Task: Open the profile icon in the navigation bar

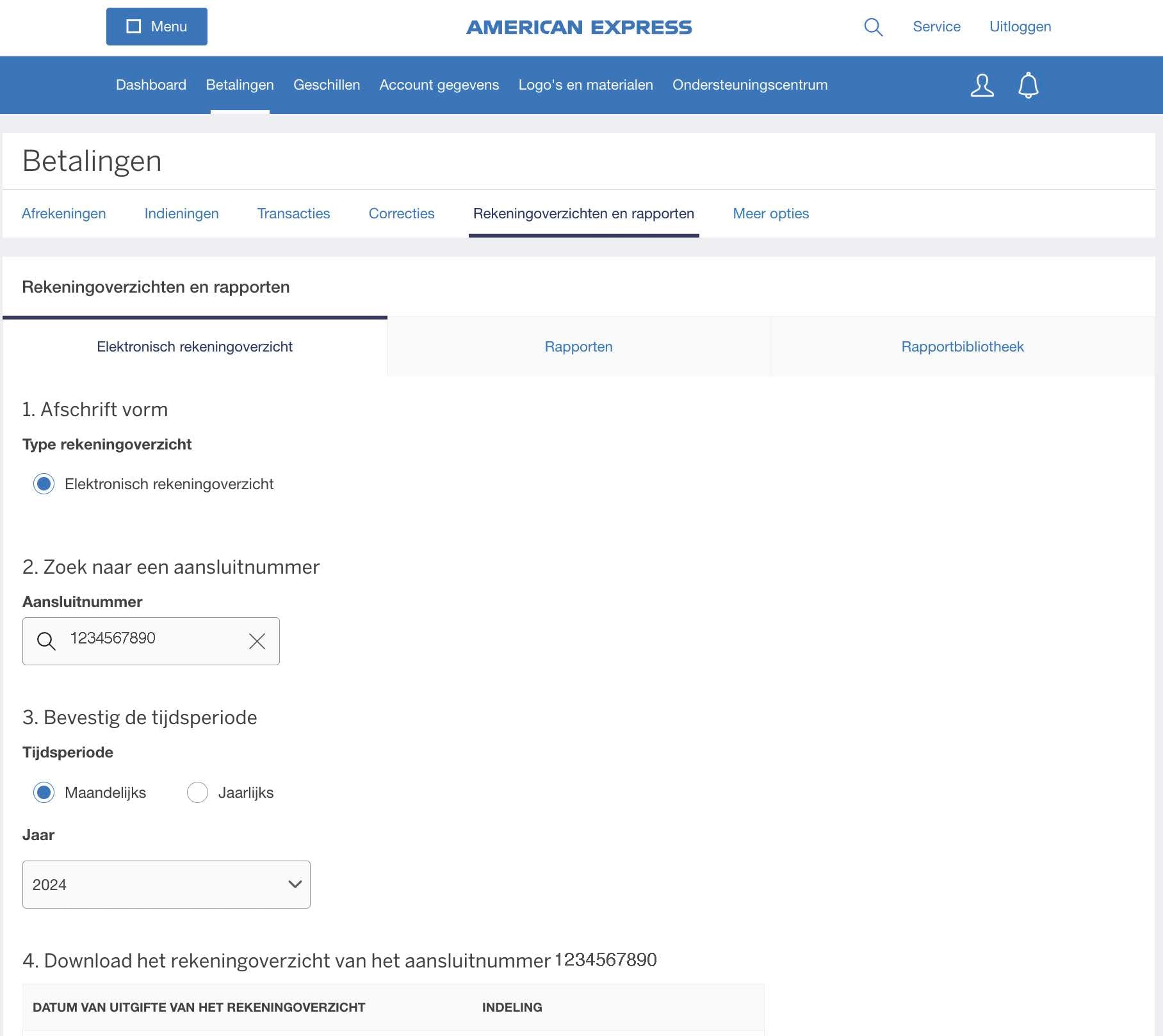Action: [981, 85]
